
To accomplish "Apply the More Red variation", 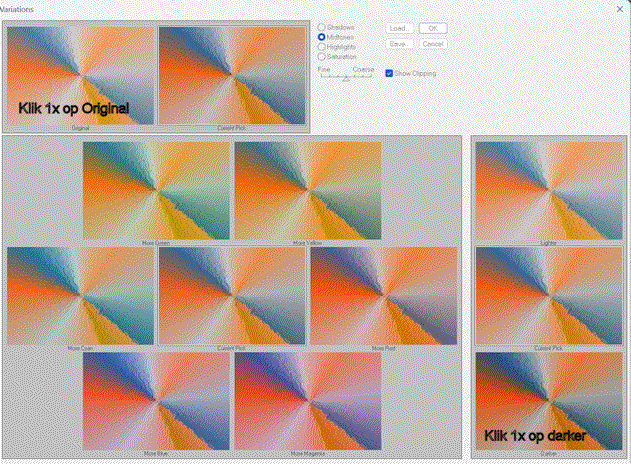I will click(x=384, y=296).
